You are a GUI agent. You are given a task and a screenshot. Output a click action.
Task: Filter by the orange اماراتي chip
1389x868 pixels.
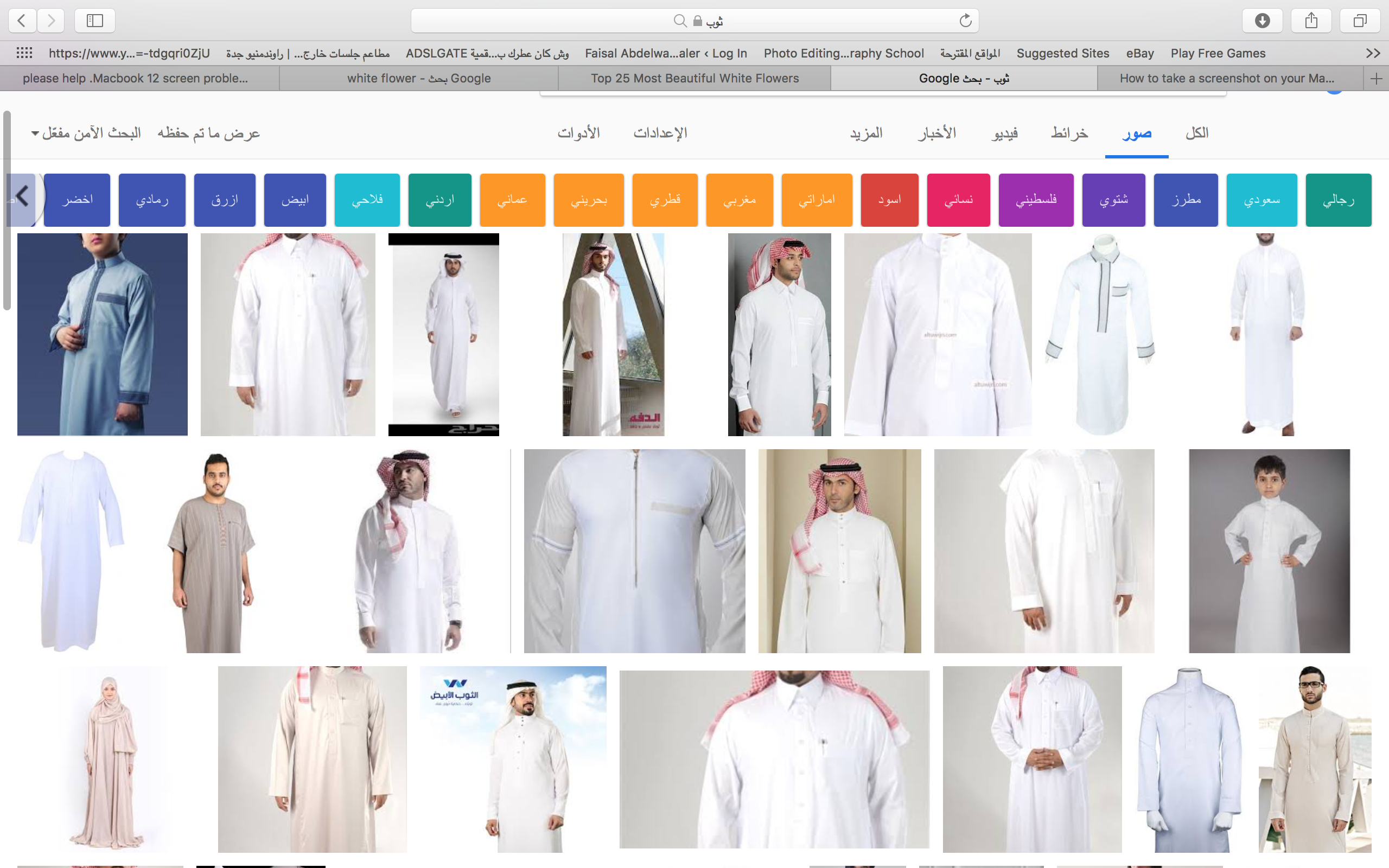(817, 200)
